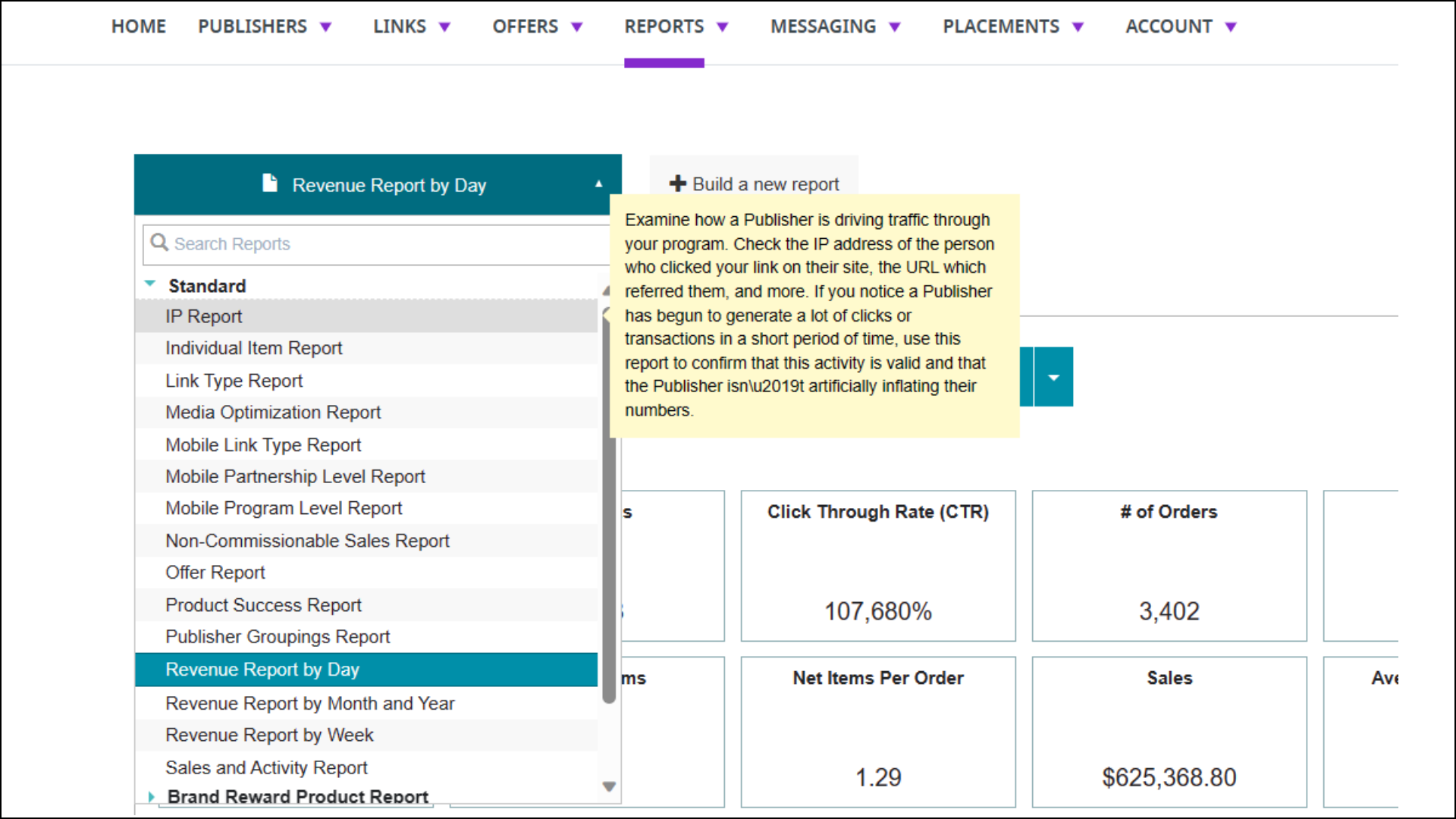Click the magnifier icon in Search Reports
Viewport: 1456px width, 819px height.
click(158, 243)
